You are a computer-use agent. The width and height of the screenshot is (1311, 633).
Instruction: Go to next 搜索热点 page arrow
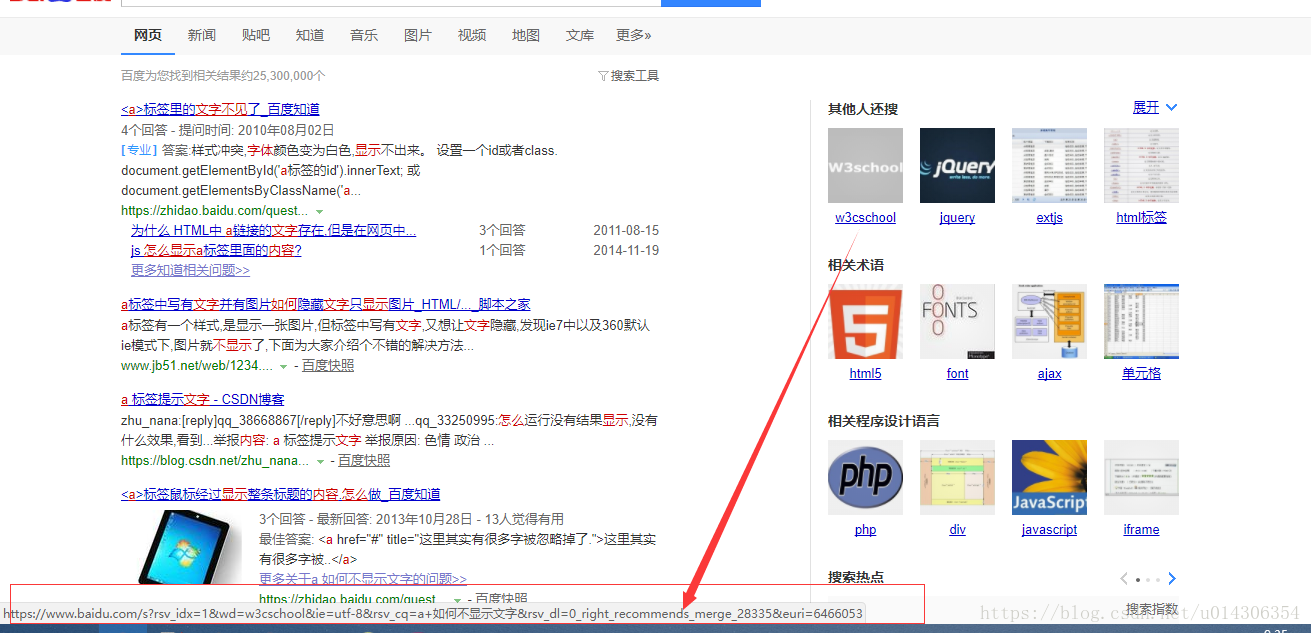coord(1172,578)
